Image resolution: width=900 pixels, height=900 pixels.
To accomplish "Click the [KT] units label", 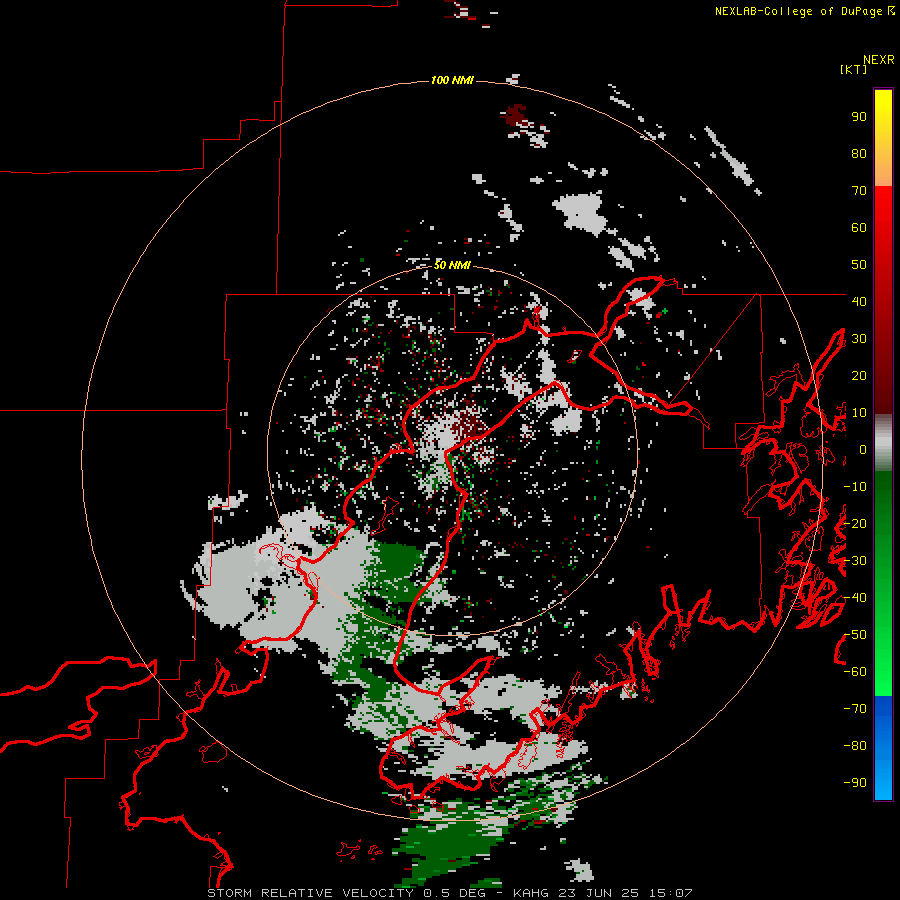I will pos(853,69).
